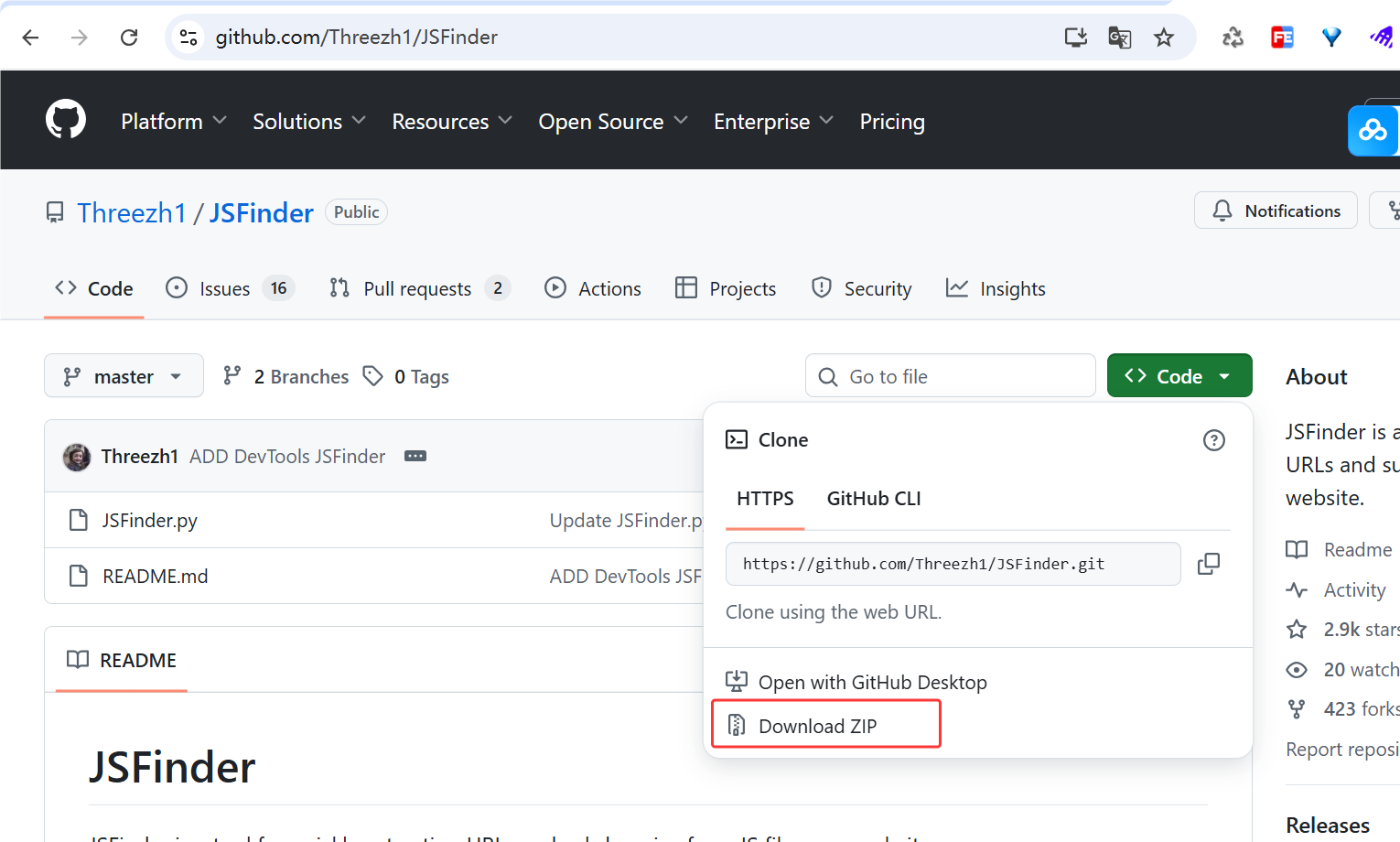Click the file icon next to JSFinder.py
This screenshot has height=842, width=1400.
(x=79, y=520)
